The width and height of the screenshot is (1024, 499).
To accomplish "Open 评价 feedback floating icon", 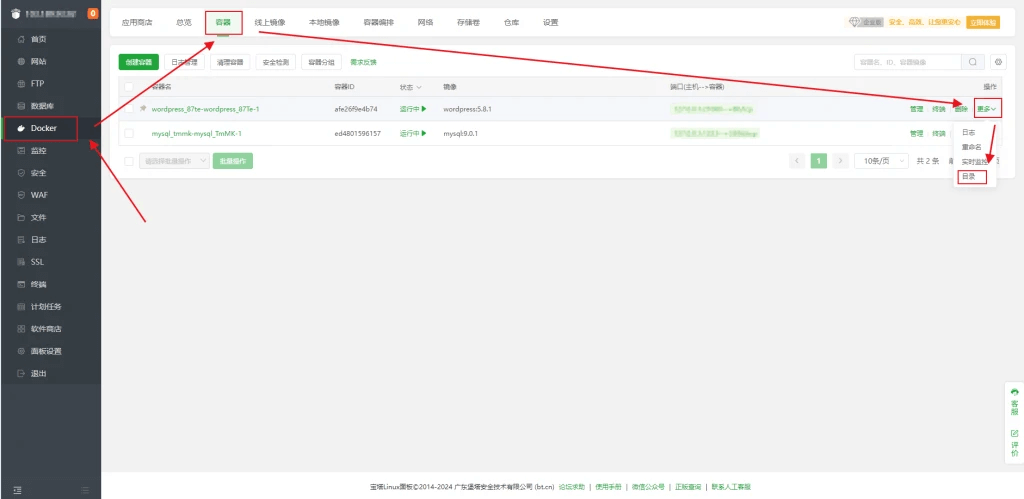I will (1014, 443).
